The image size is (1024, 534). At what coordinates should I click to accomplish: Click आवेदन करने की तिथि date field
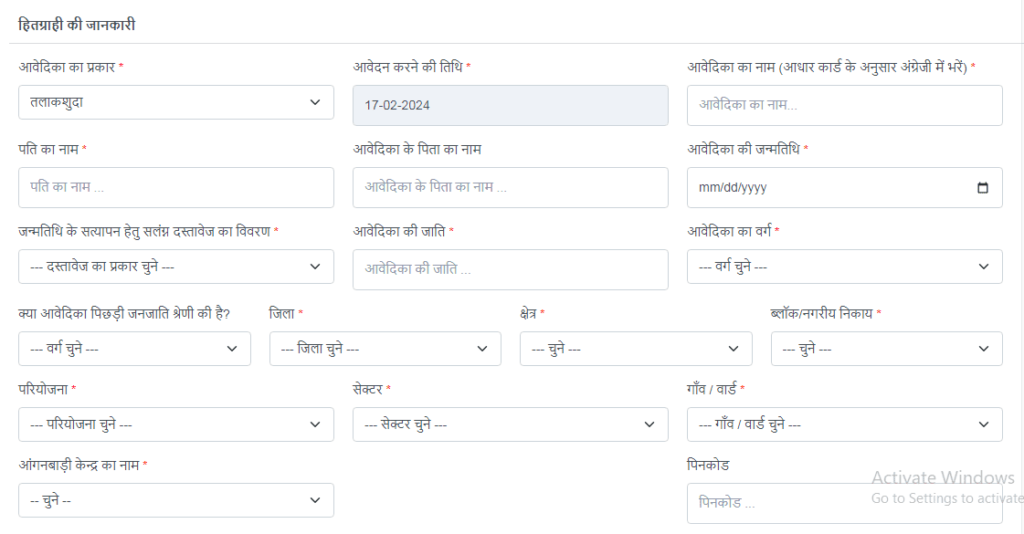pos(510,105)
